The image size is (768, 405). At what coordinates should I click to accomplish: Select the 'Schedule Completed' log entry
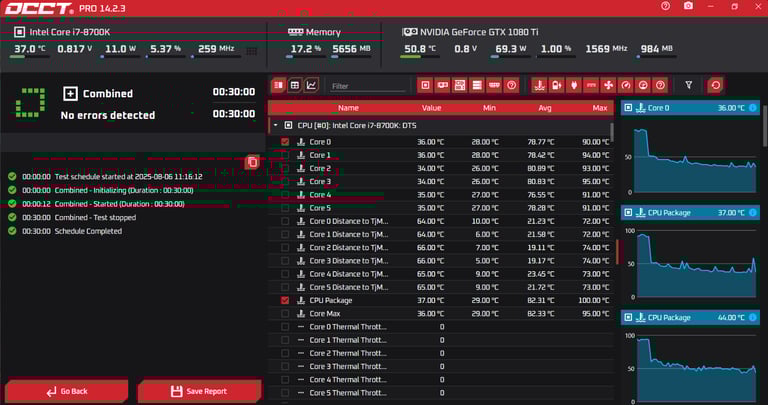coord(88,231)
